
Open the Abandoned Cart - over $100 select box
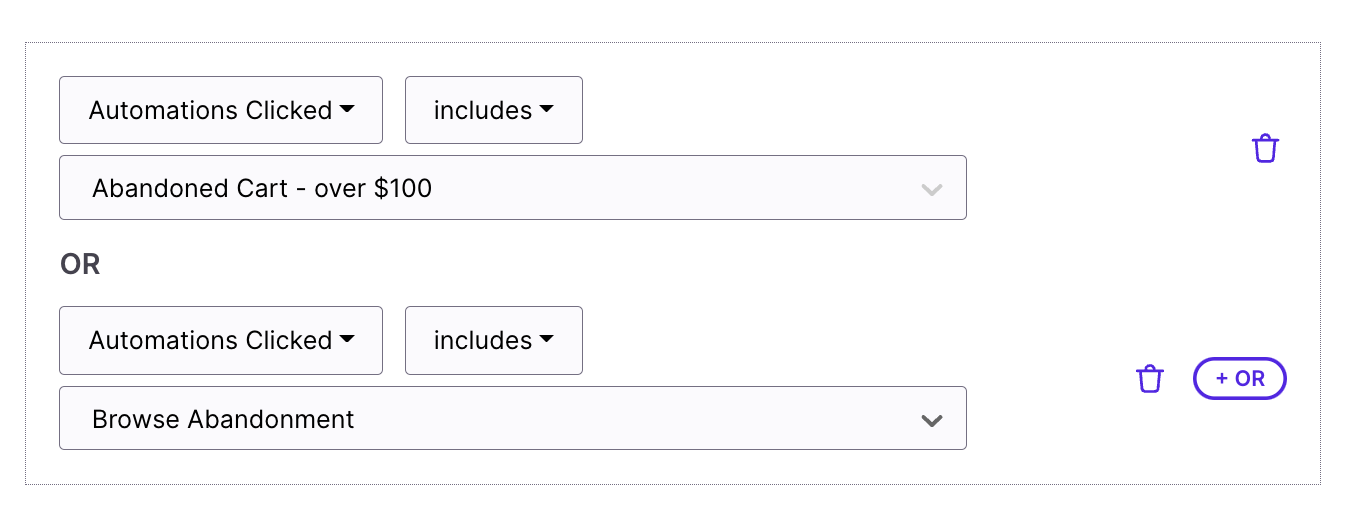pos(513,188)
